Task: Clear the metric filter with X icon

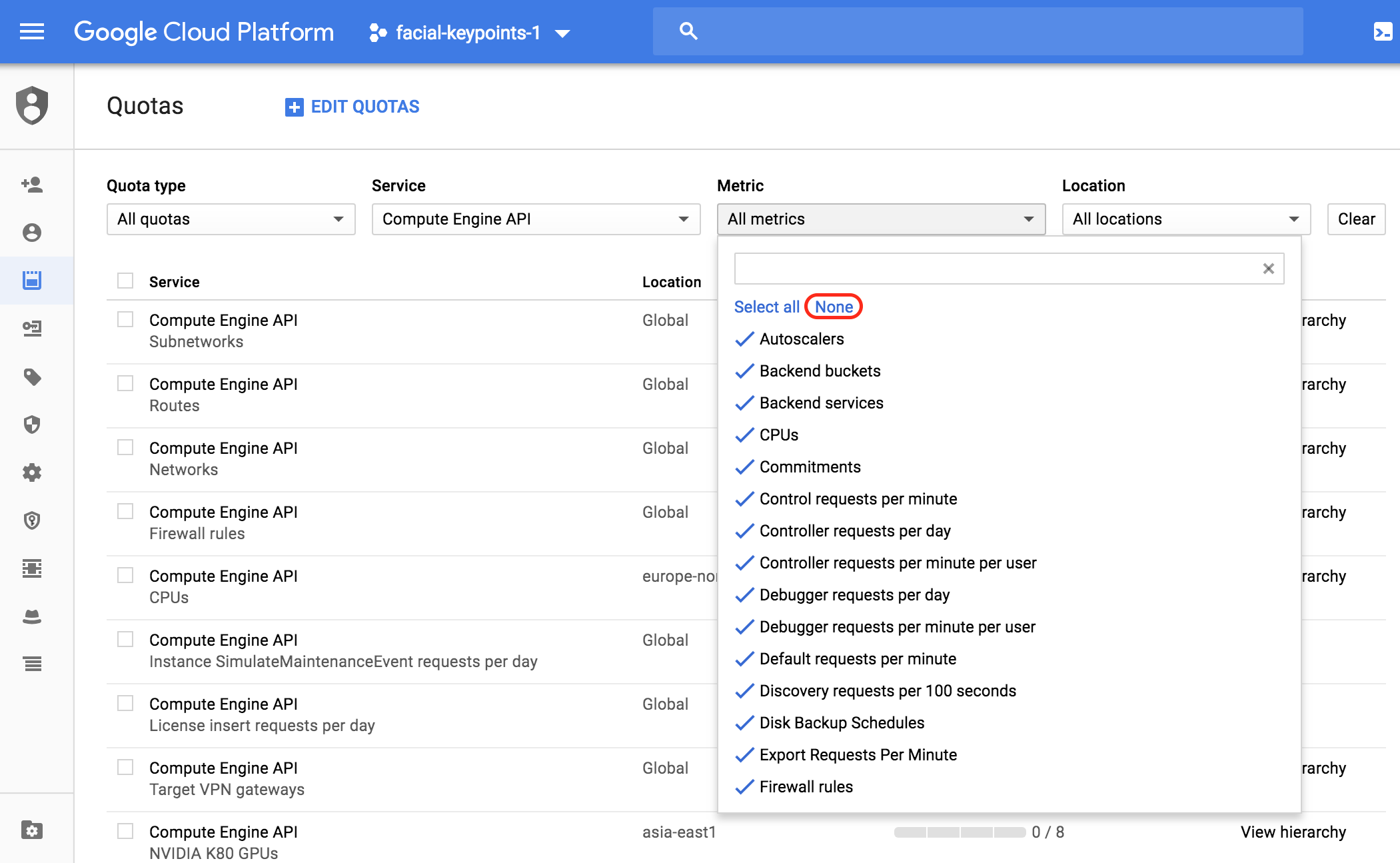Action: (x=1268, y=269)
